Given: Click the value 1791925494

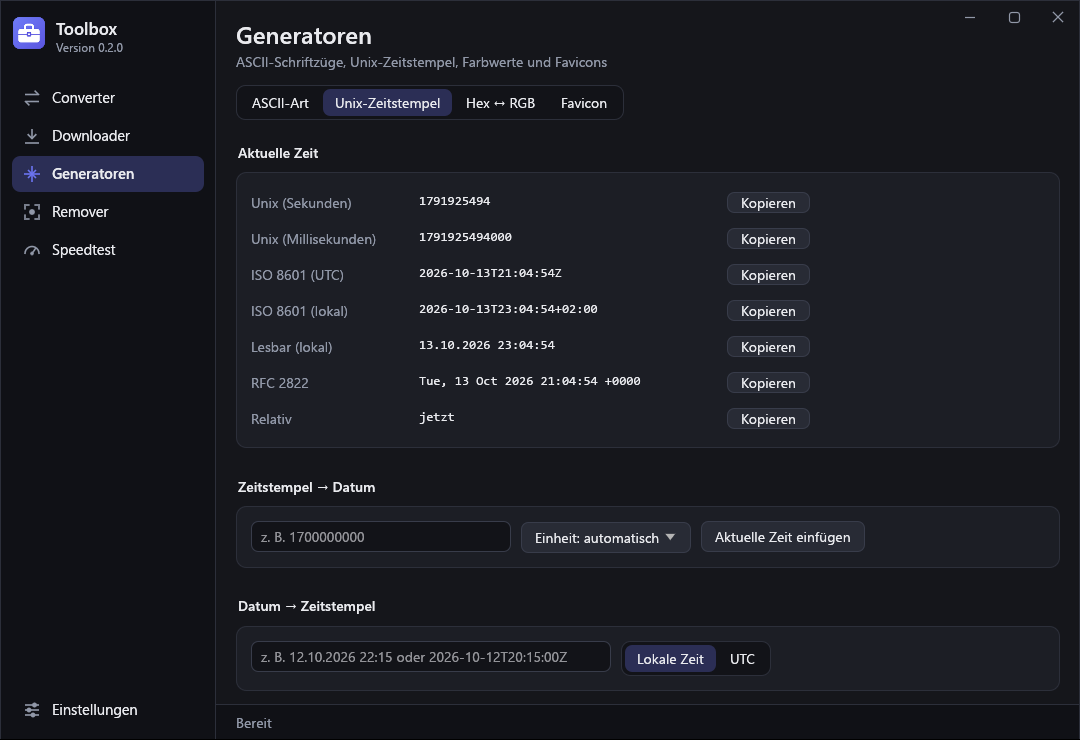Looking at the screenshot, I should click(455, 201).
